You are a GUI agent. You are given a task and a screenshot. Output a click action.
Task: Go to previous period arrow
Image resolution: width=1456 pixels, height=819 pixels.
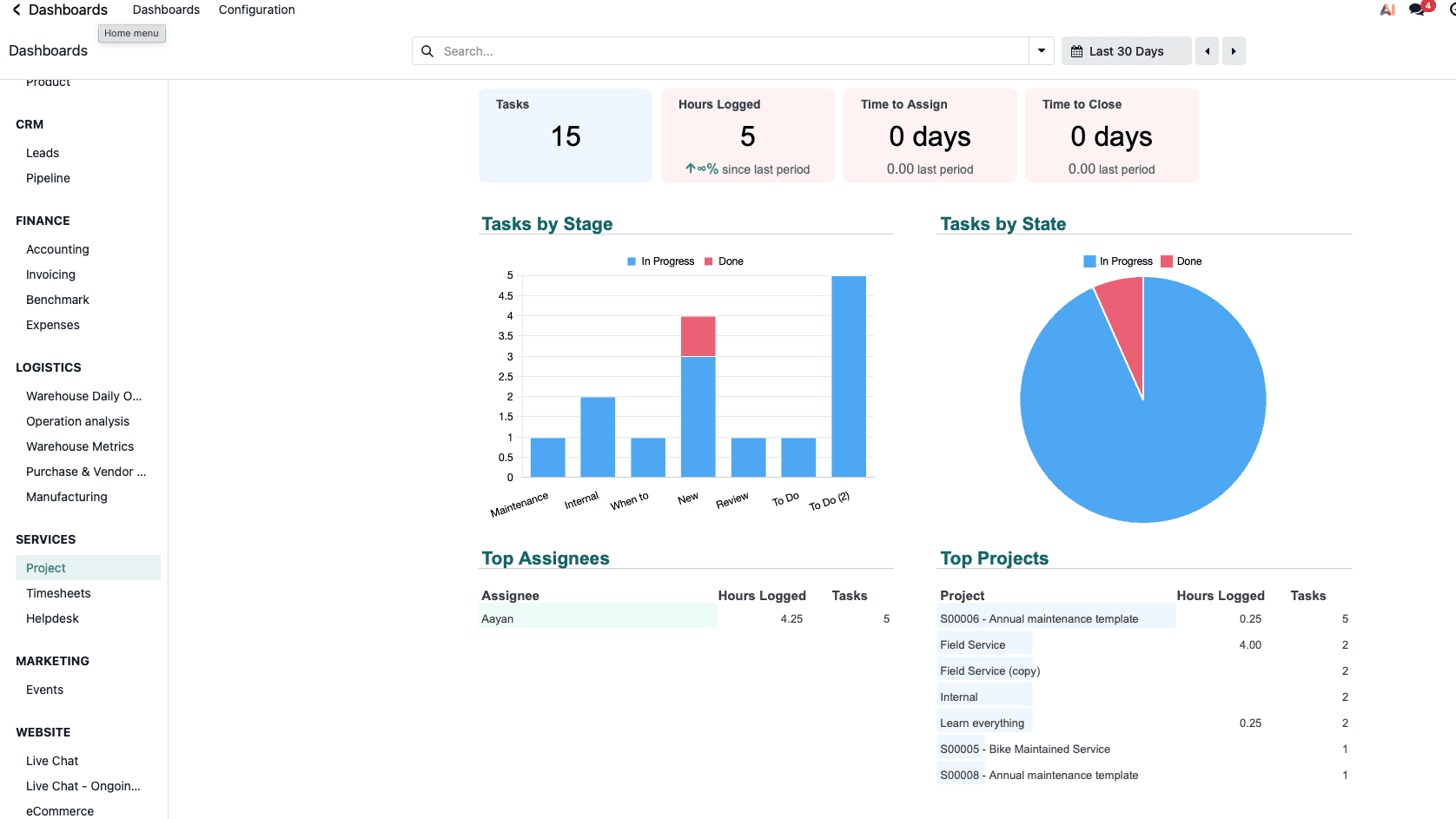1207,51
